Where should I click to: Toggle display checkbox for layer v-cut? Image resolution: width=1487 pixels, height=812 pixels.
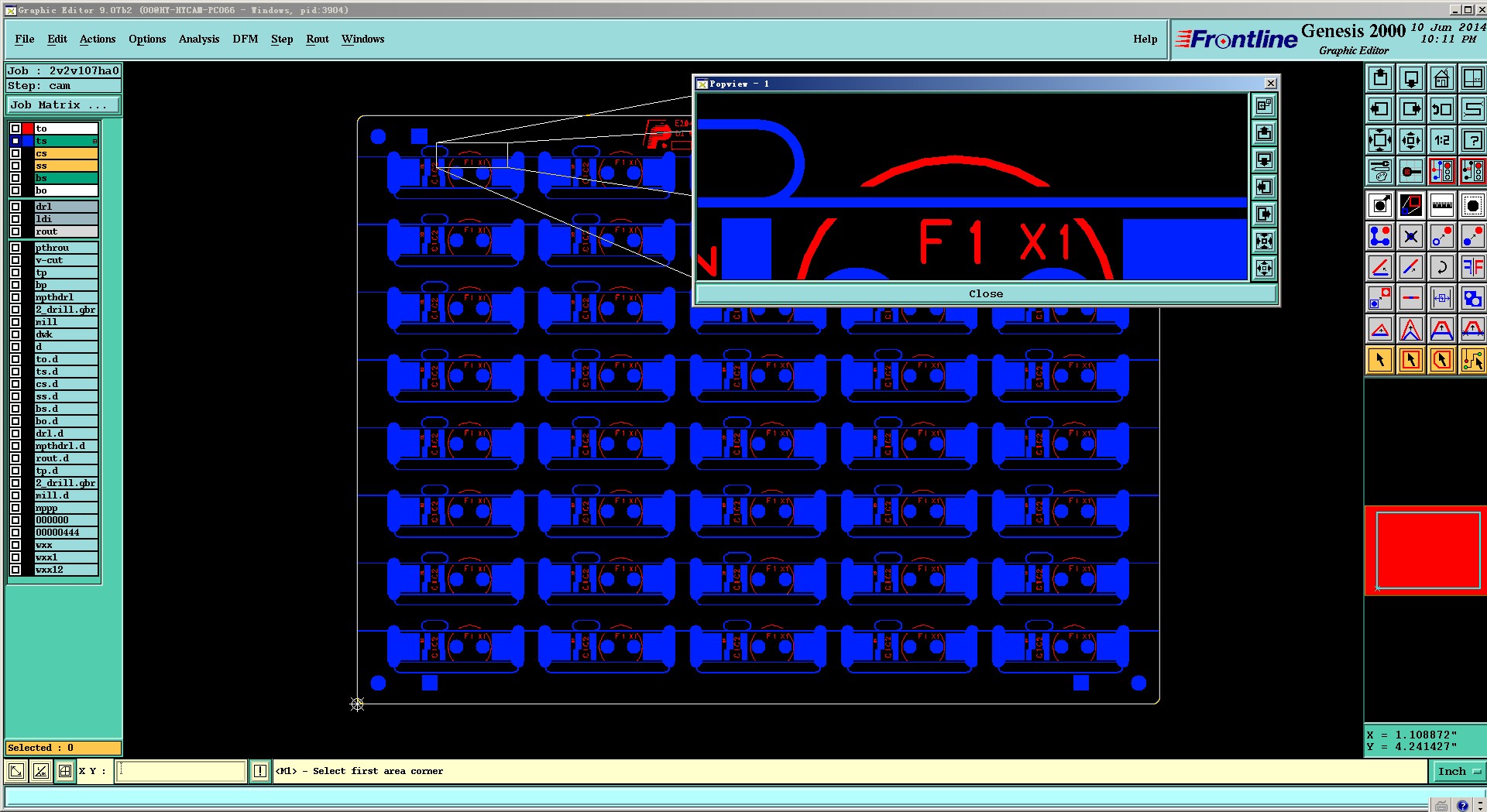coord(15,260)
